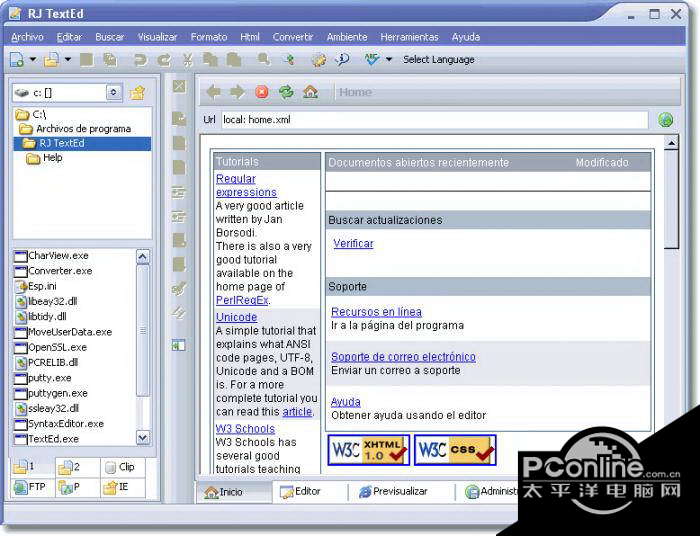This screenshot has height=536, width=700.
Task: Click the Url input field
Action: 434,120
